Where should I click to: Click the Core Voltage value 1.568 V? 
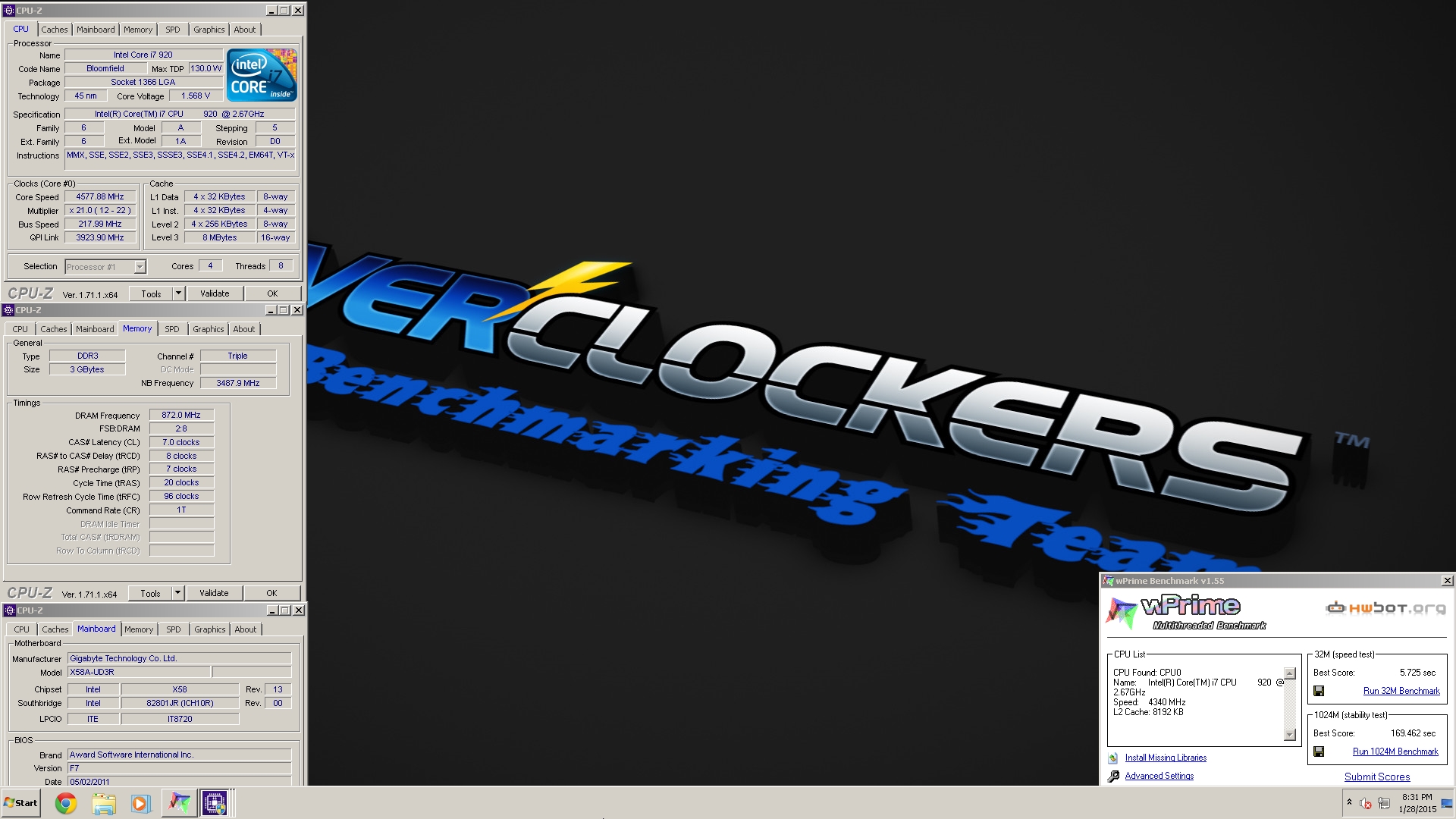tap(196, 96)
